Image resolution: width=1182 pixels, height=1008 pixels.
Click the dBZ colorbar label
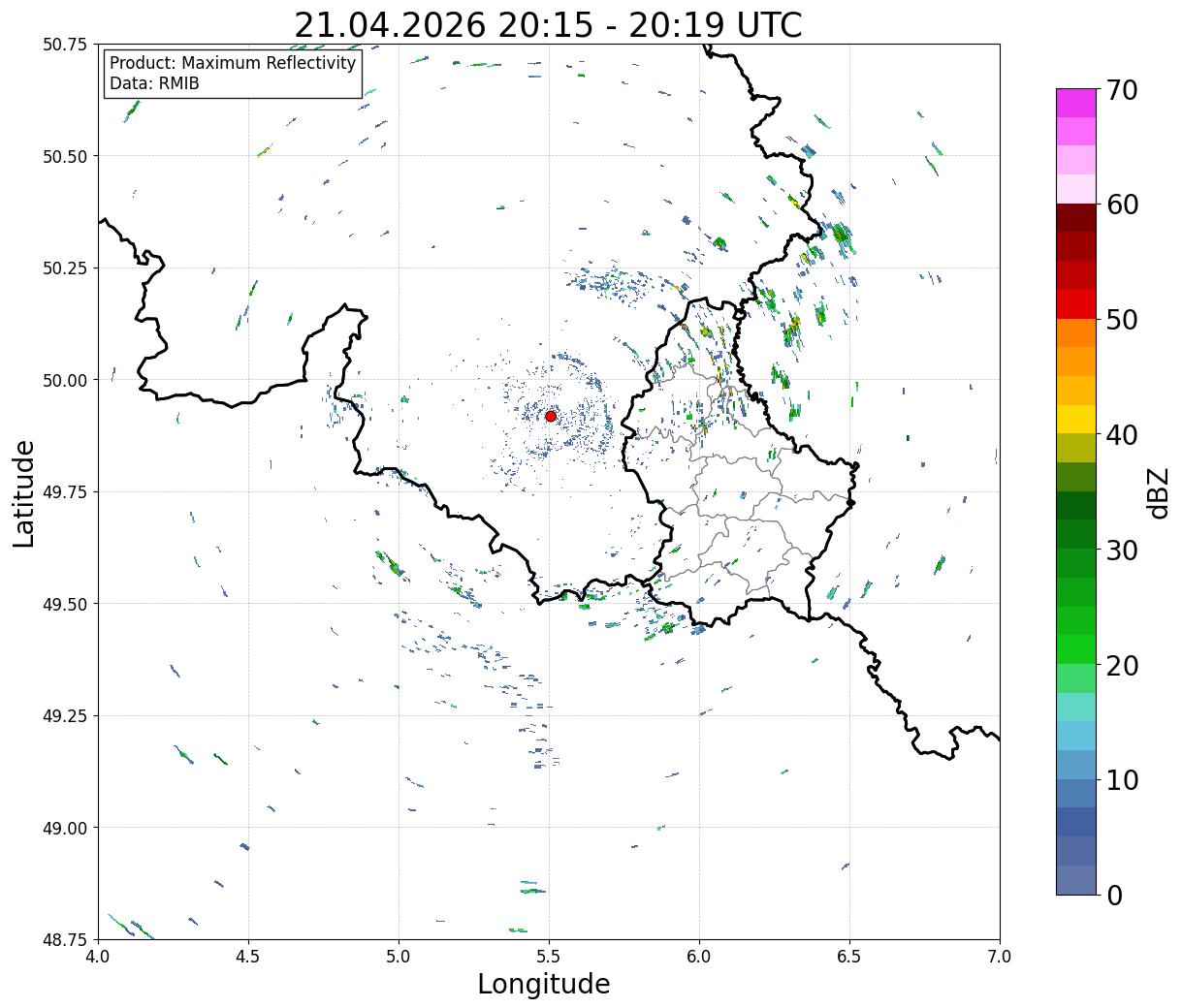1158,490
